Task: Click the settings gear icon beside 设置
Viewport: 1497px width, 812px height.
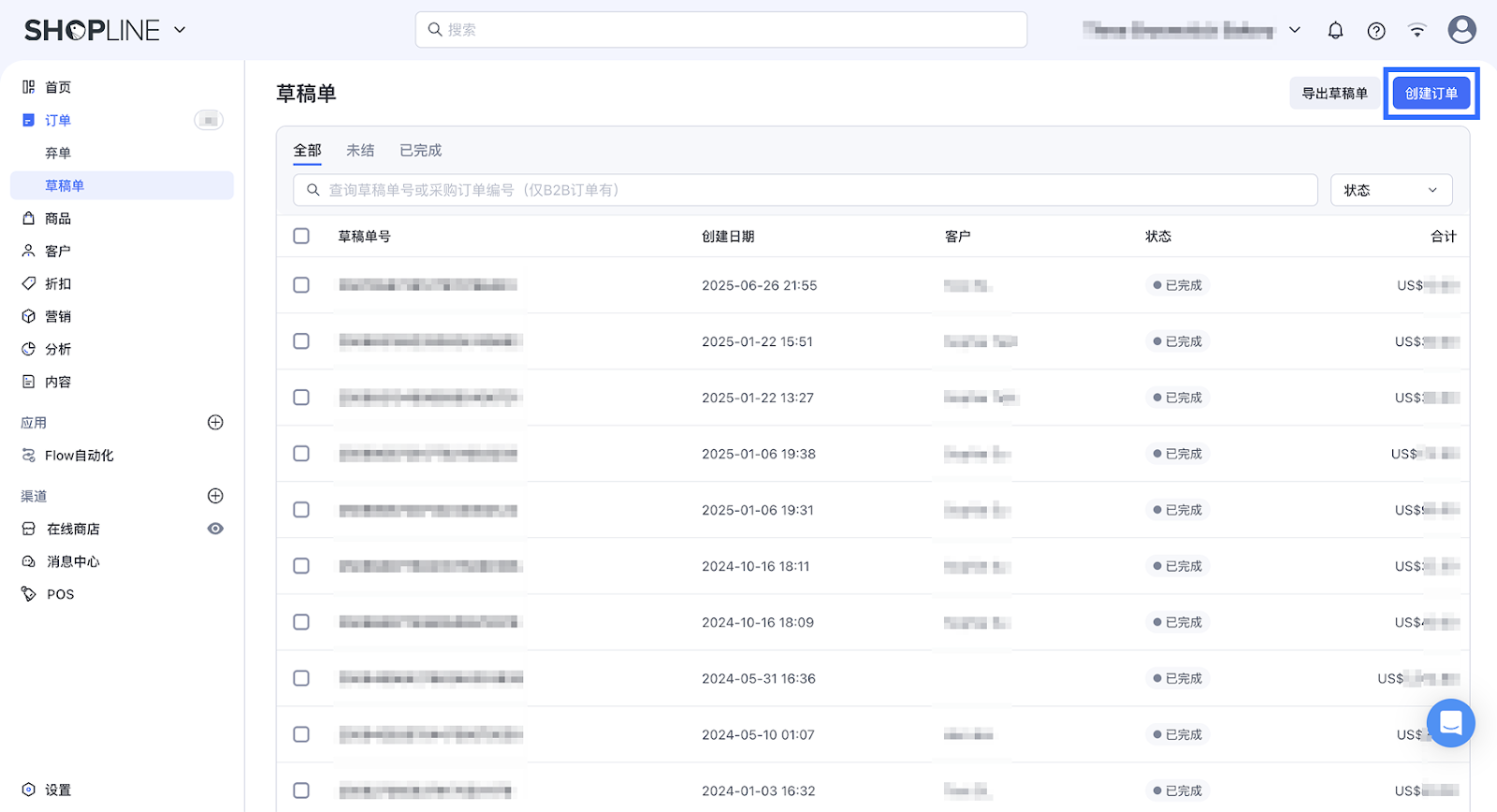Action: point(29,790)
